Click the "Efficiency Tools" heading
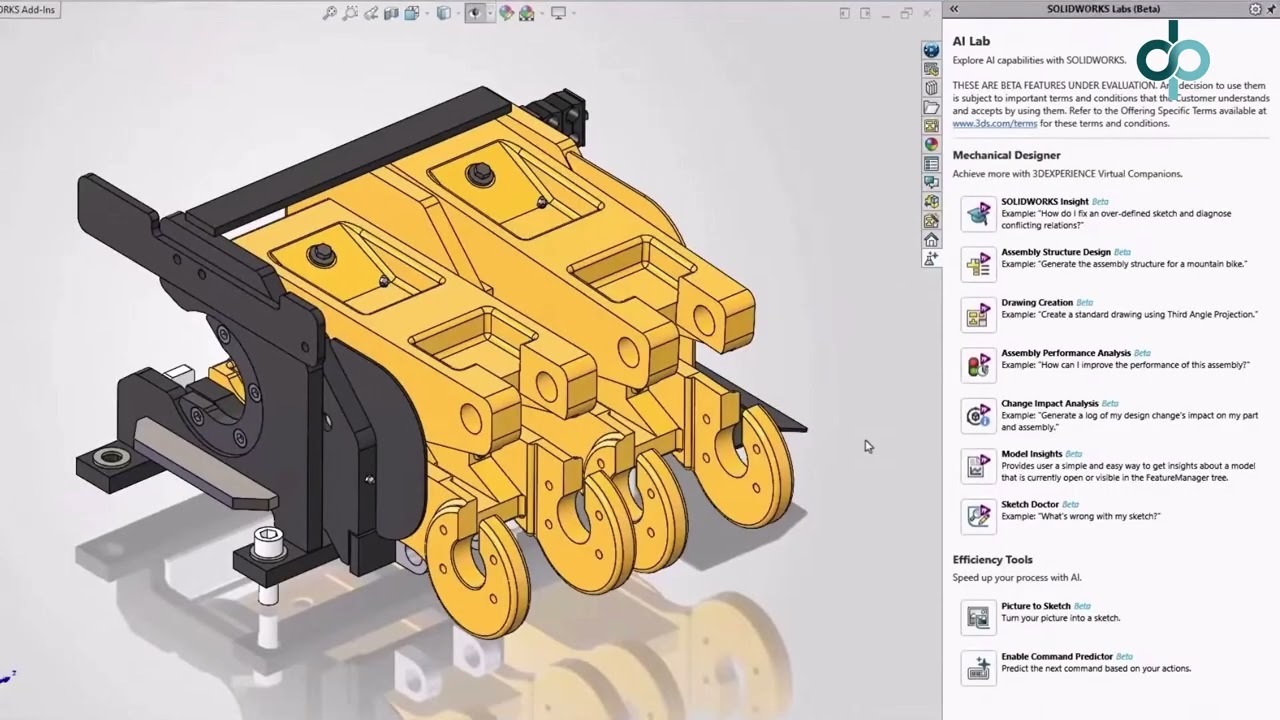 (992, 559)
